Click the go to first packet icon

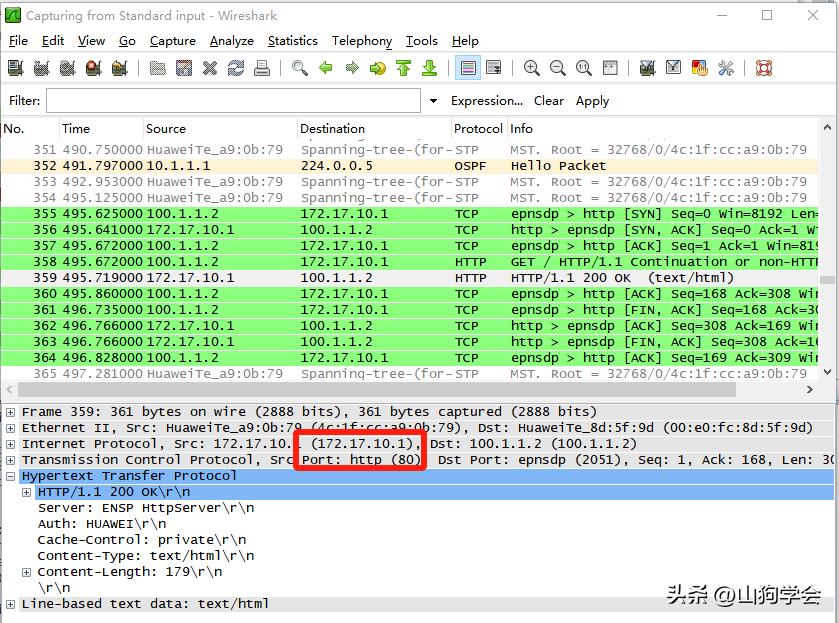point(403,68)
